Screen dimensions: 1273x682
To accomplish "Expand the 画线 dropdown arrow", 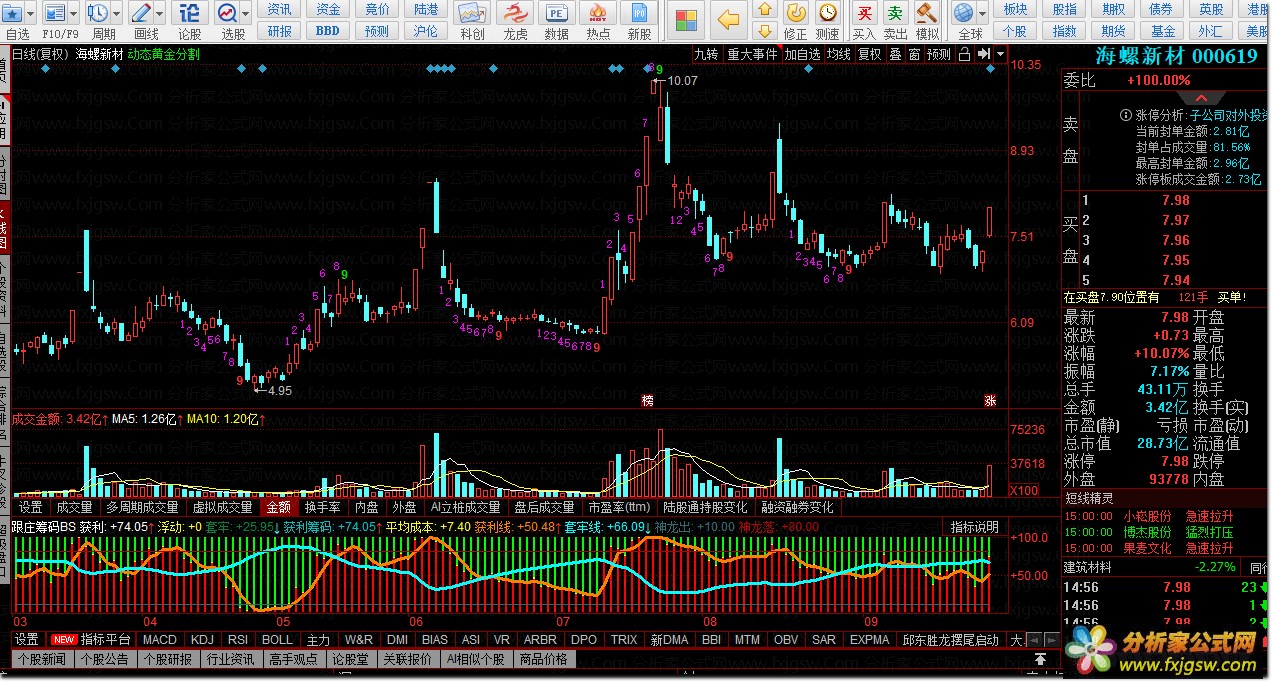I will (161, 13).
